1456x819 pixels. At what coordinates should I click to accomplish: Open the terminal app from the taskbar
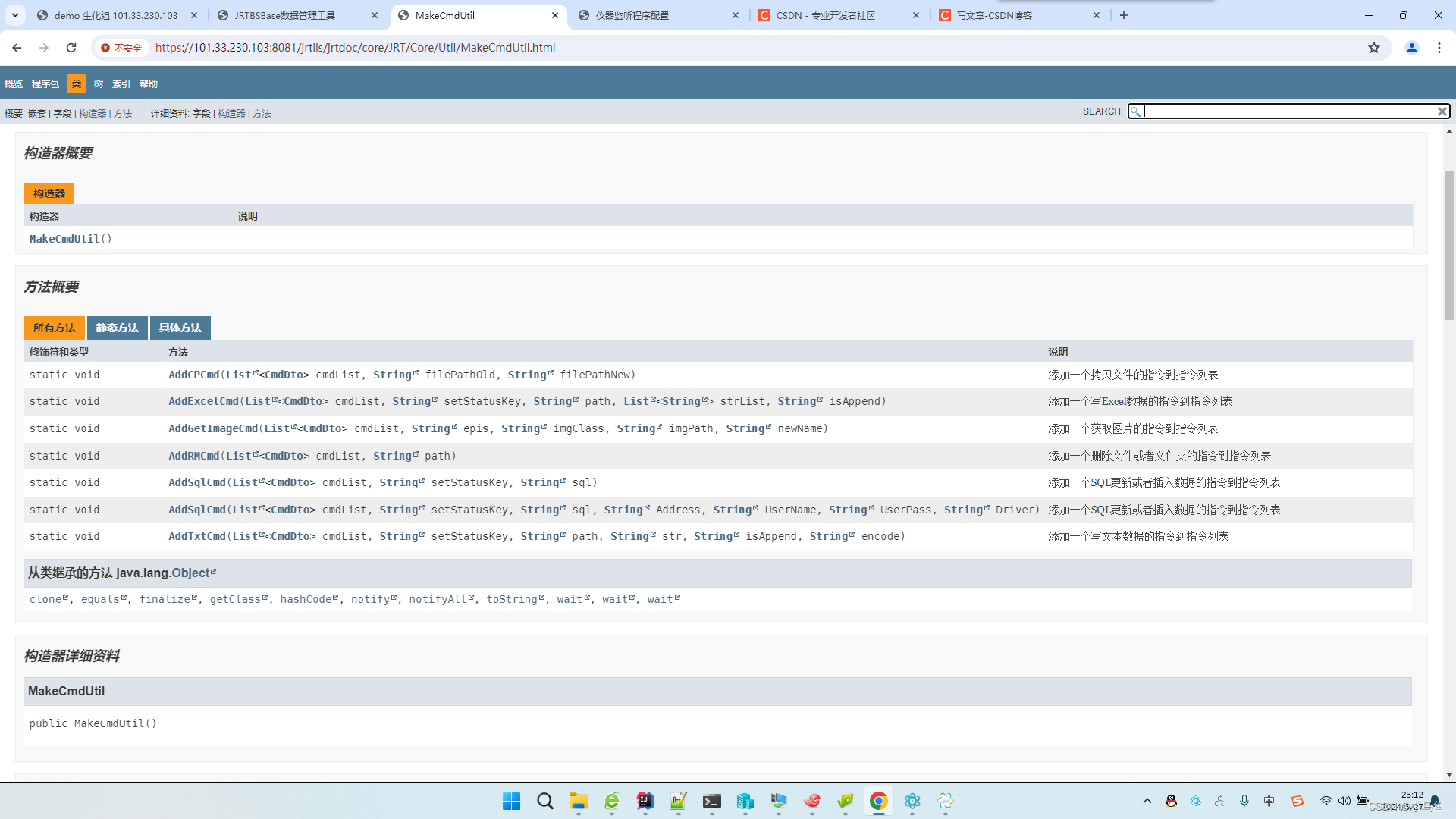click(712, 801)
